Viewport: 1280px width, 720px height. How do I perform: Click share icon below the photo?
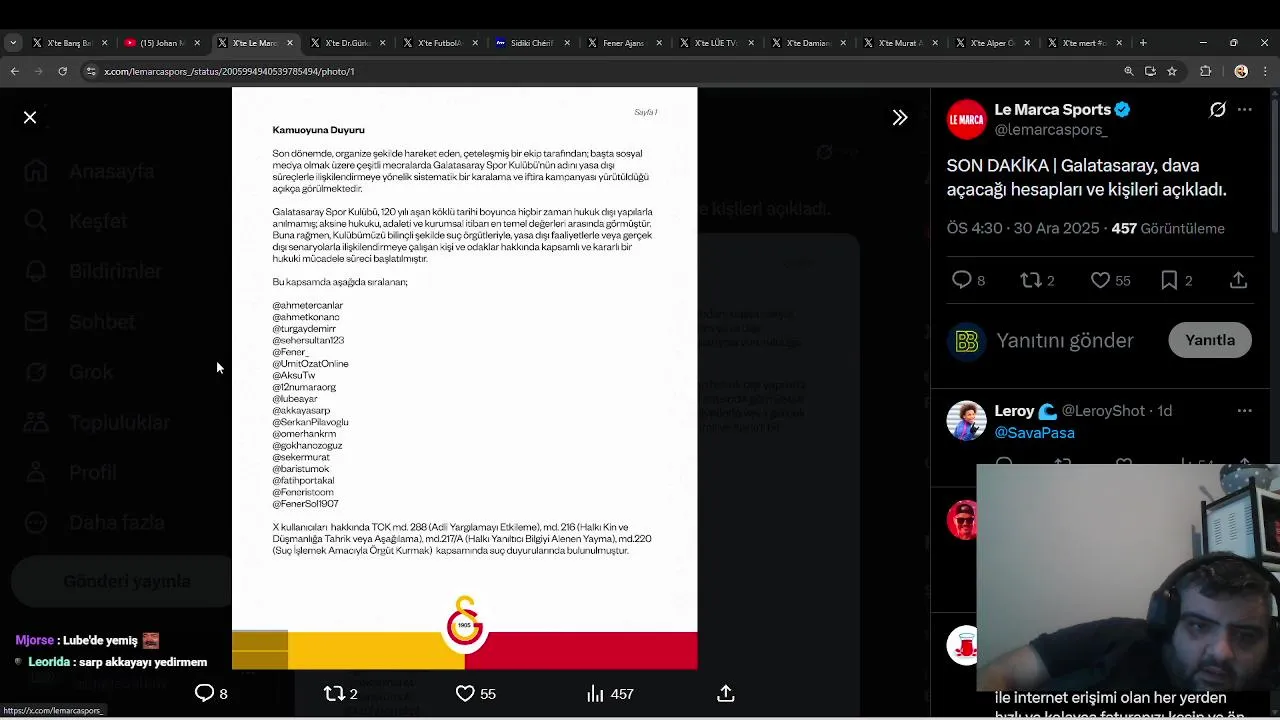726,693
